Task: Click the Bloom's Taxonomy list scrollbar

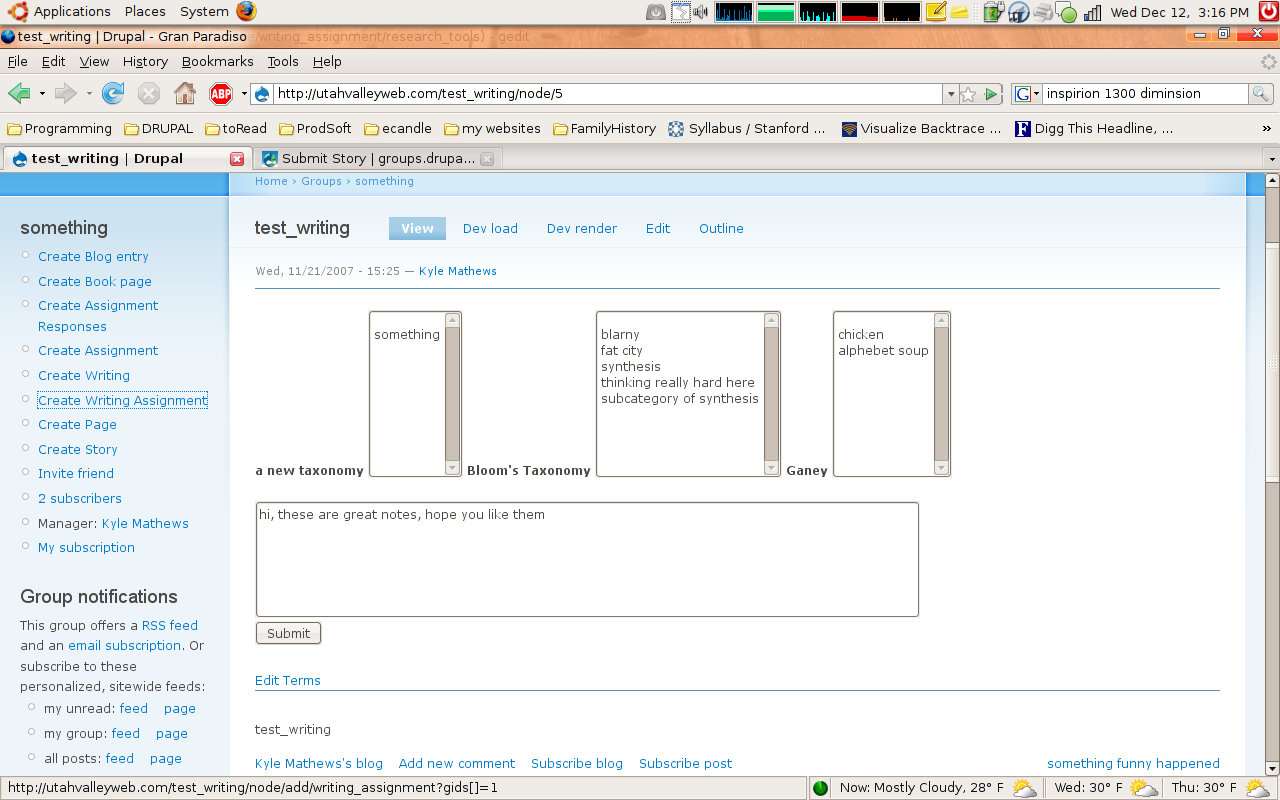Action: [x=771, y=394]
